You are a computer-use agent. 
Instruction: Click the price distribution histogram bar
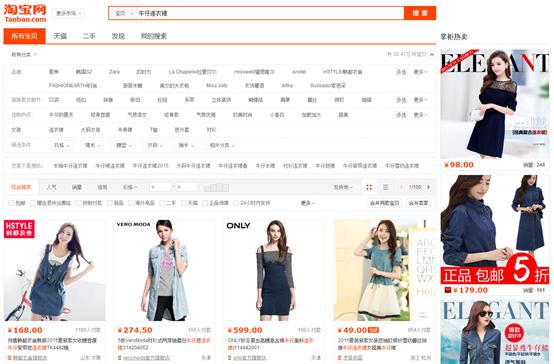point(217,187)
